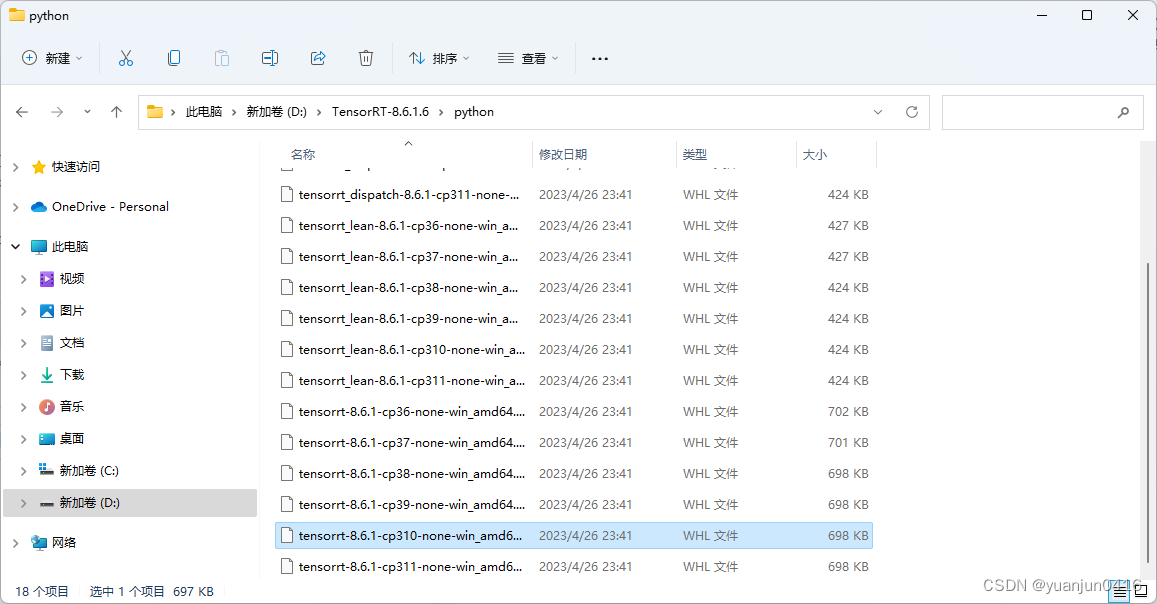Open the 查看 view dropdown

click(528, 58)
